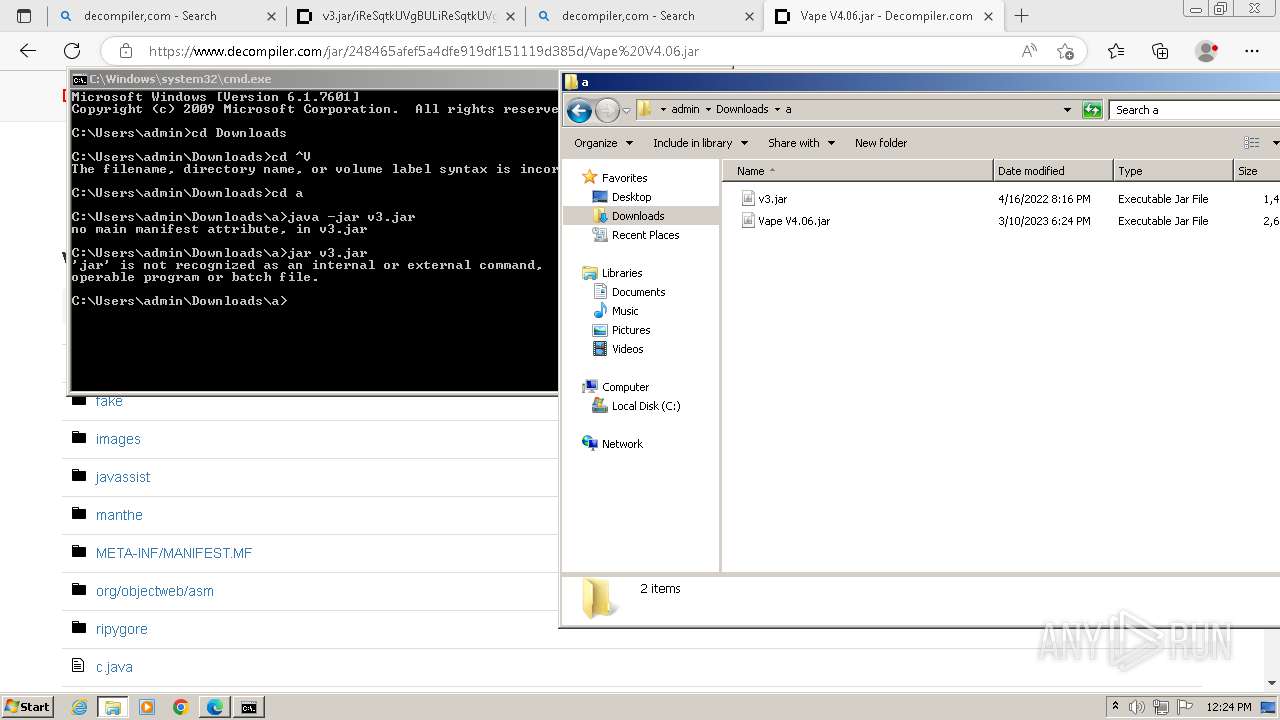This screenshot has width=1280, height=720.
Task: Sort files by Size column
Action: click(1257, 171)
